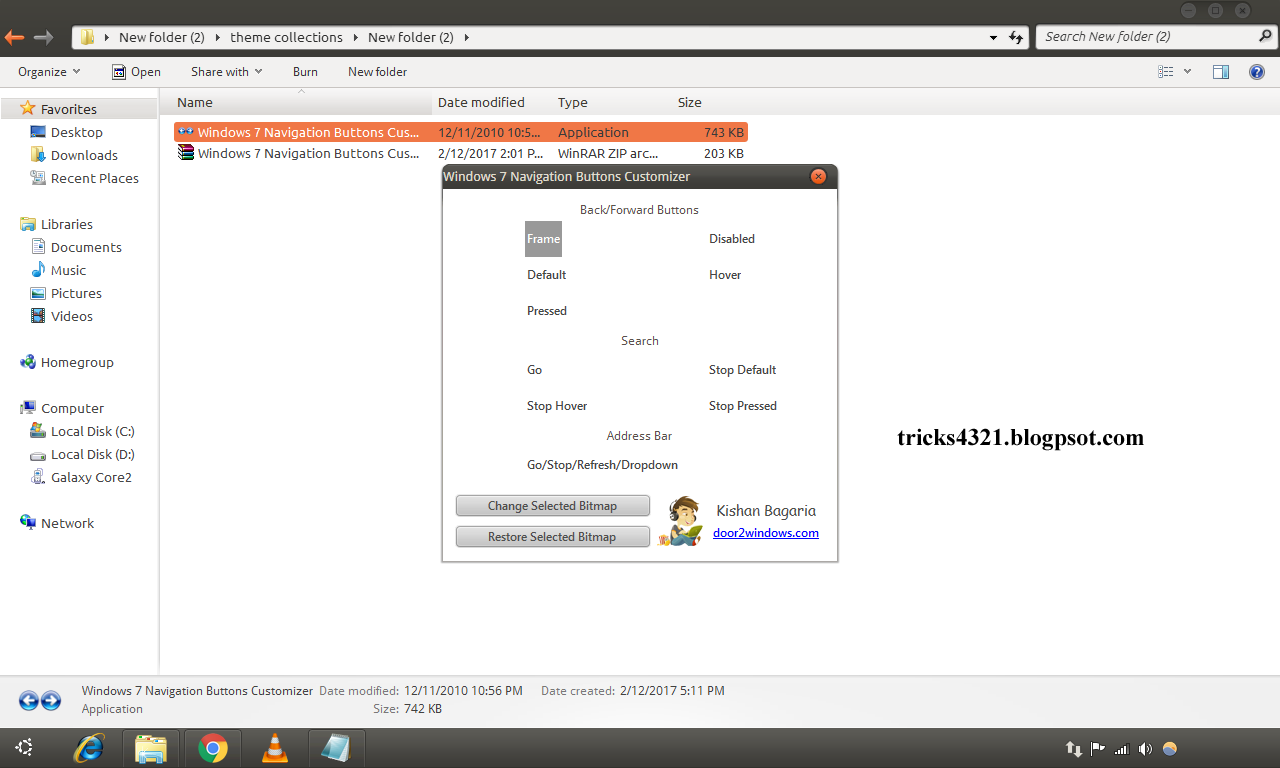Sort files by Date modified column
The height and width of the screenshot is (768, 1280).
(481, 102)
